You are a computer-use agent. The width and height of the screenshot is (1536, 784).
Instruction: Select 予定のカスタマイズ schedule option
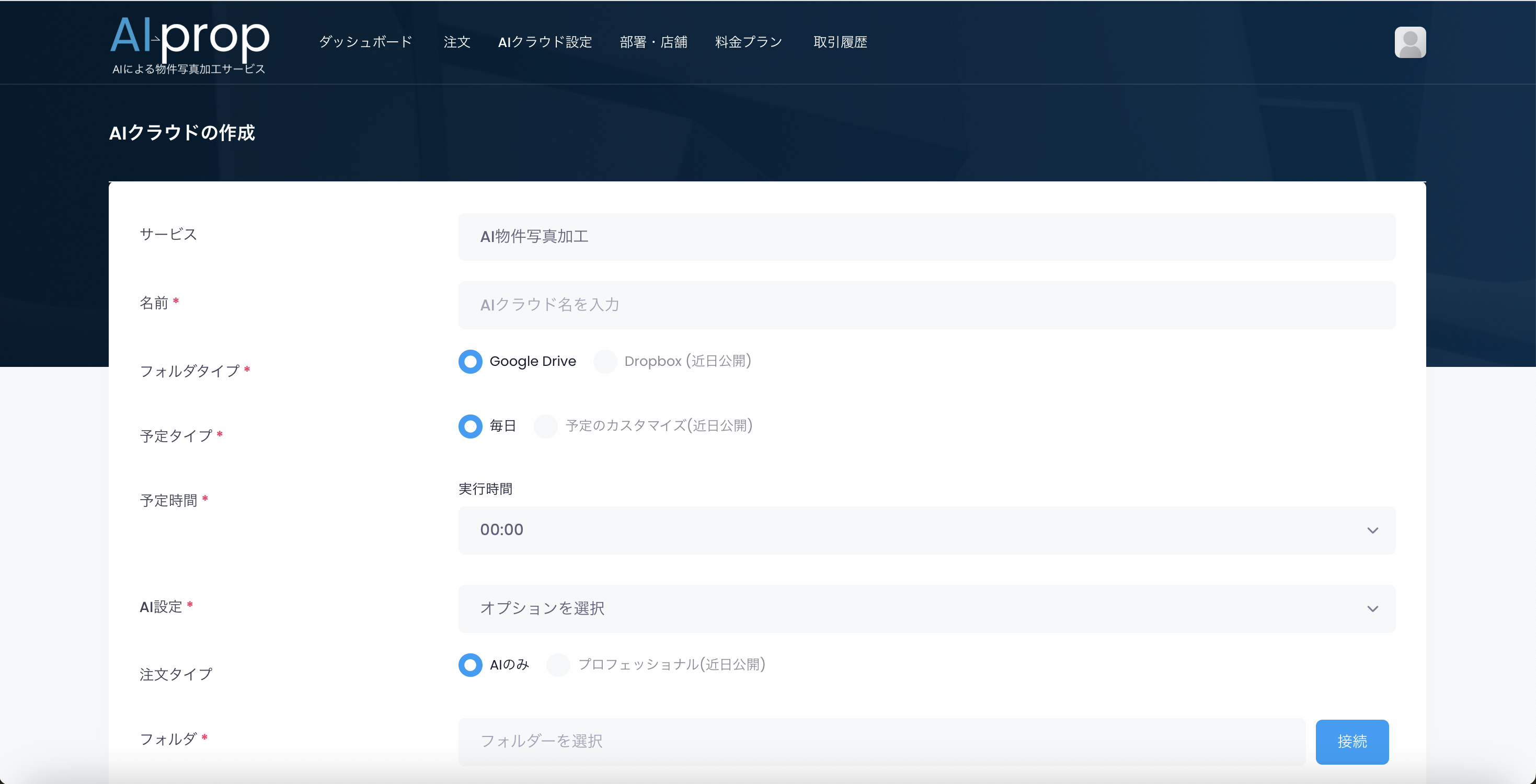(x=545, y=425)
